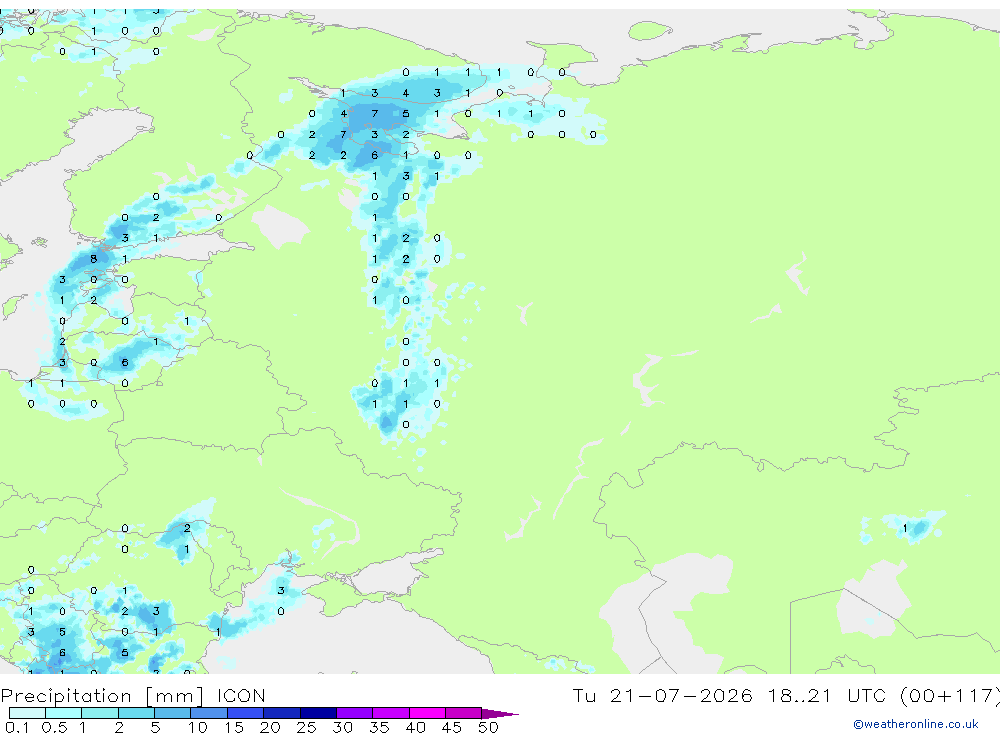
Task: Click the legend label '50'
Action: point(488,727)
